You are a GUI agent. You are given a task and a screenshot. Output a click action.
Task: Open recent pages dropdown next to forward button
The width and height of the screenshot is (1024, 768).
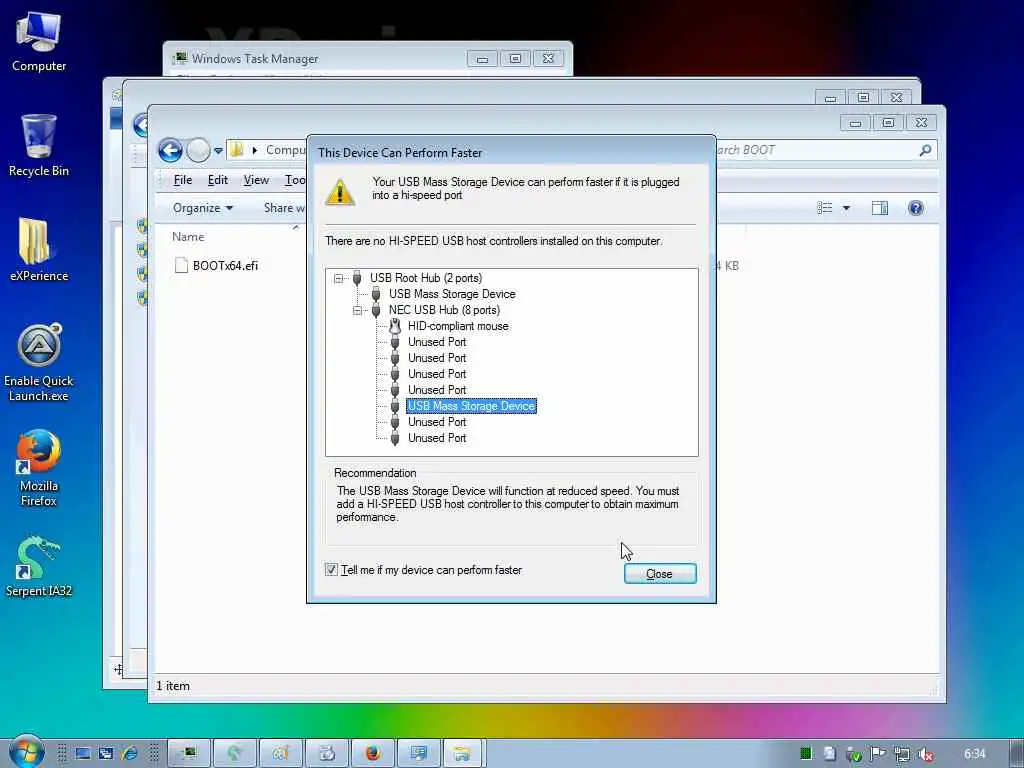click(218, 150)
